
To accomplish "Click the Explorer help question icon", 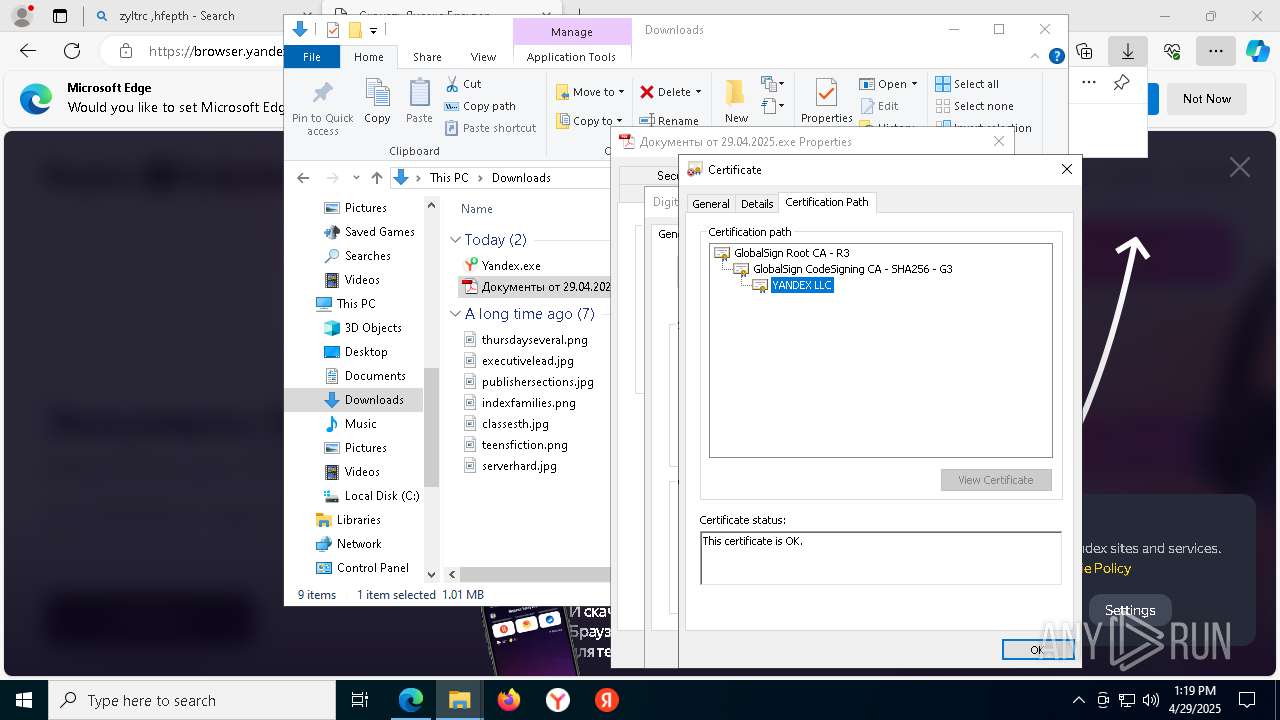I will [1056, 57].
